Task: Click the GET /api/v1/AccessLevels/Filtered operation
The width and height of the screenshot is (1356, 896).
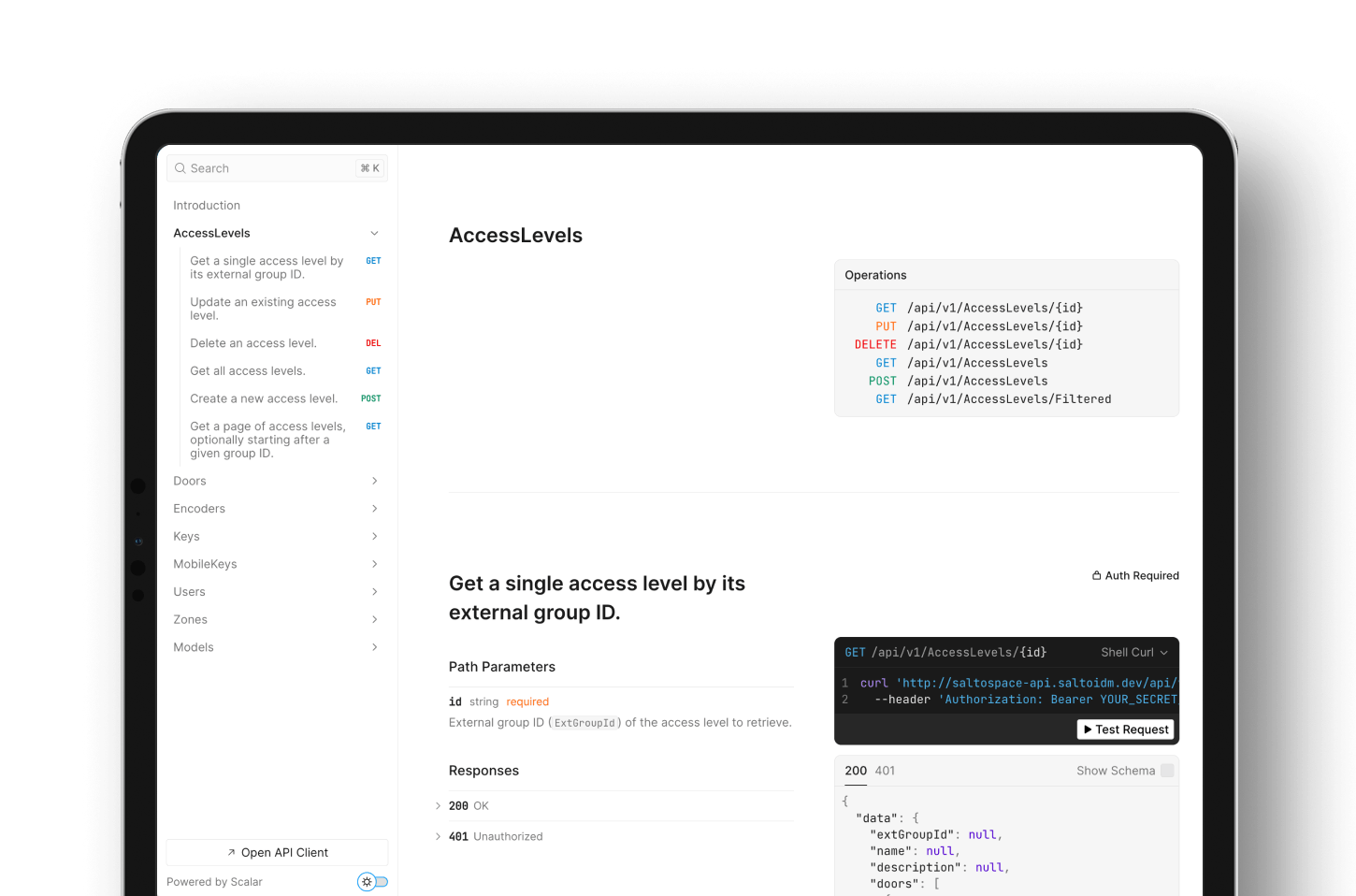Action: pos(993,399)
